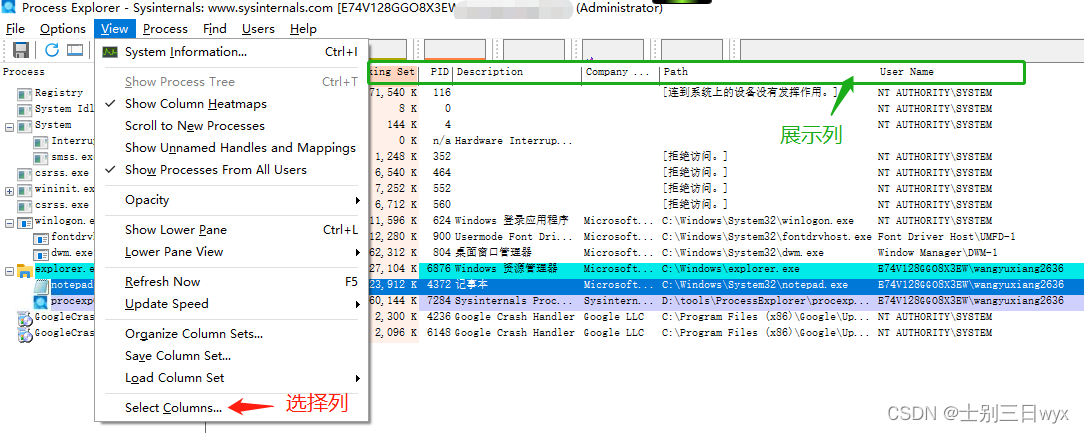Click the Hardware Interrup... description cell
The height and width of the screenshot is (433, 1084).
[514, 141]
